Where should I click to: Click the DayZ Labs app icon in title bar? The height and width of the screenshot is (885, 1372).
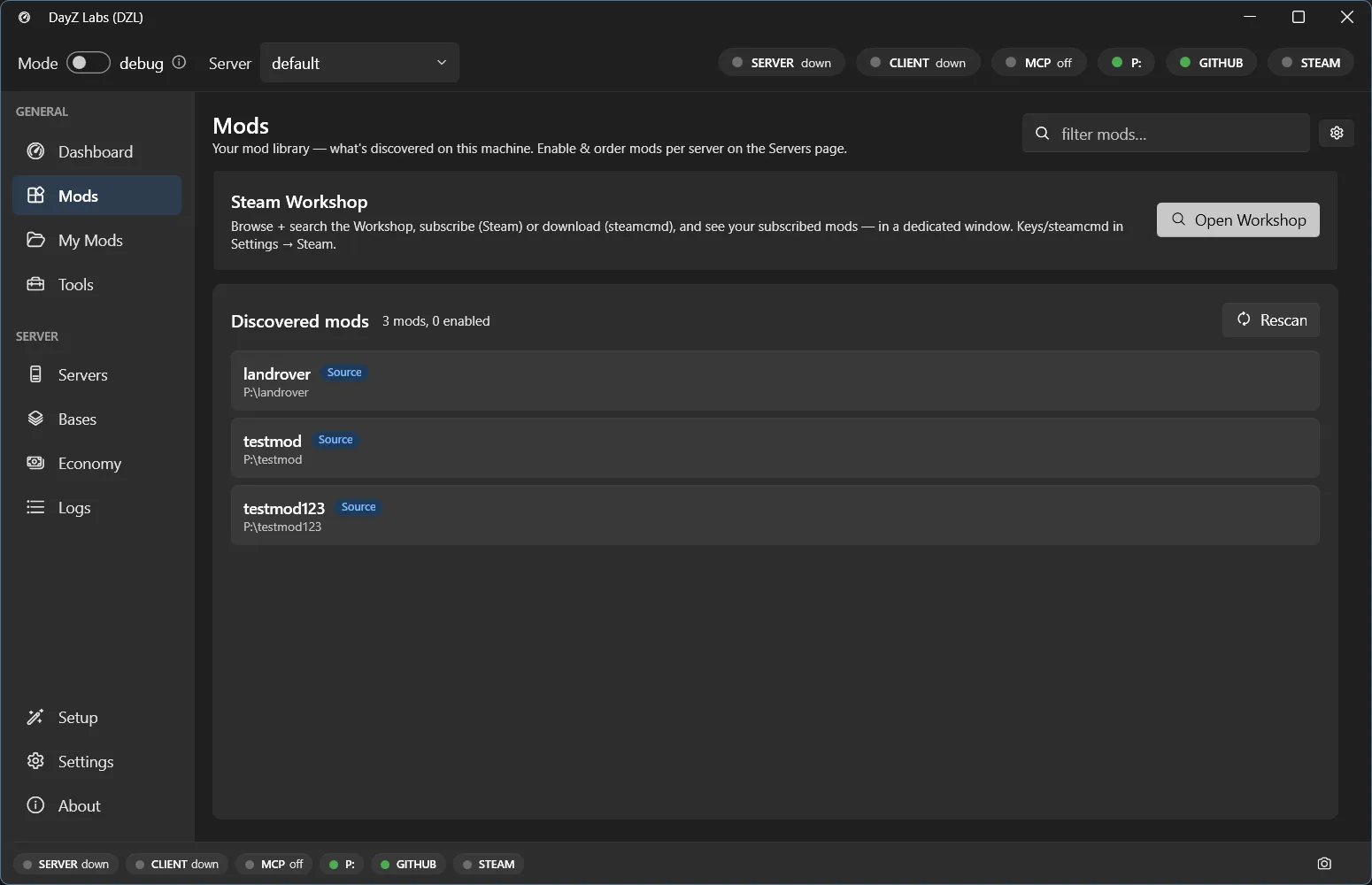[x=24, y=17]
